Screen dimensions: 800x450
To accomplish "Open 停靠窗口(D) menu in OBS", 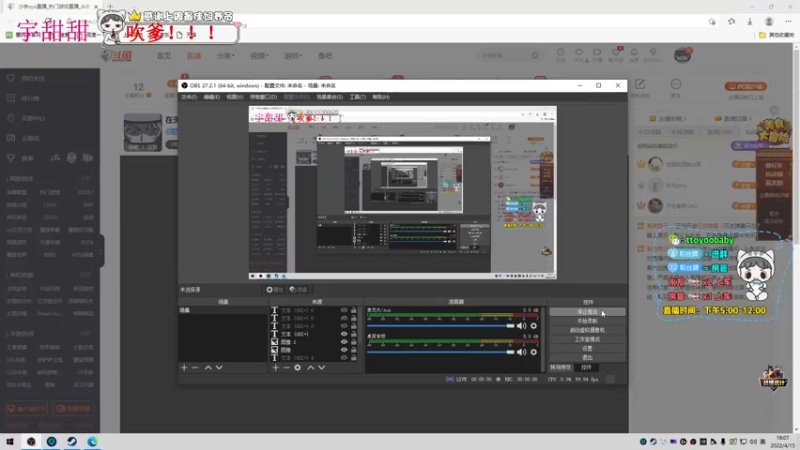I will [x=263, y=97].
